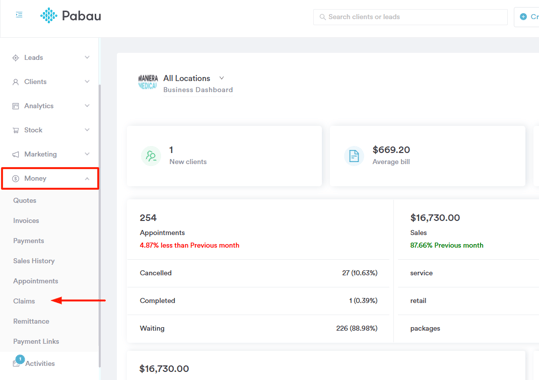
Task: Click the Clients person icon
Action: 15,82
